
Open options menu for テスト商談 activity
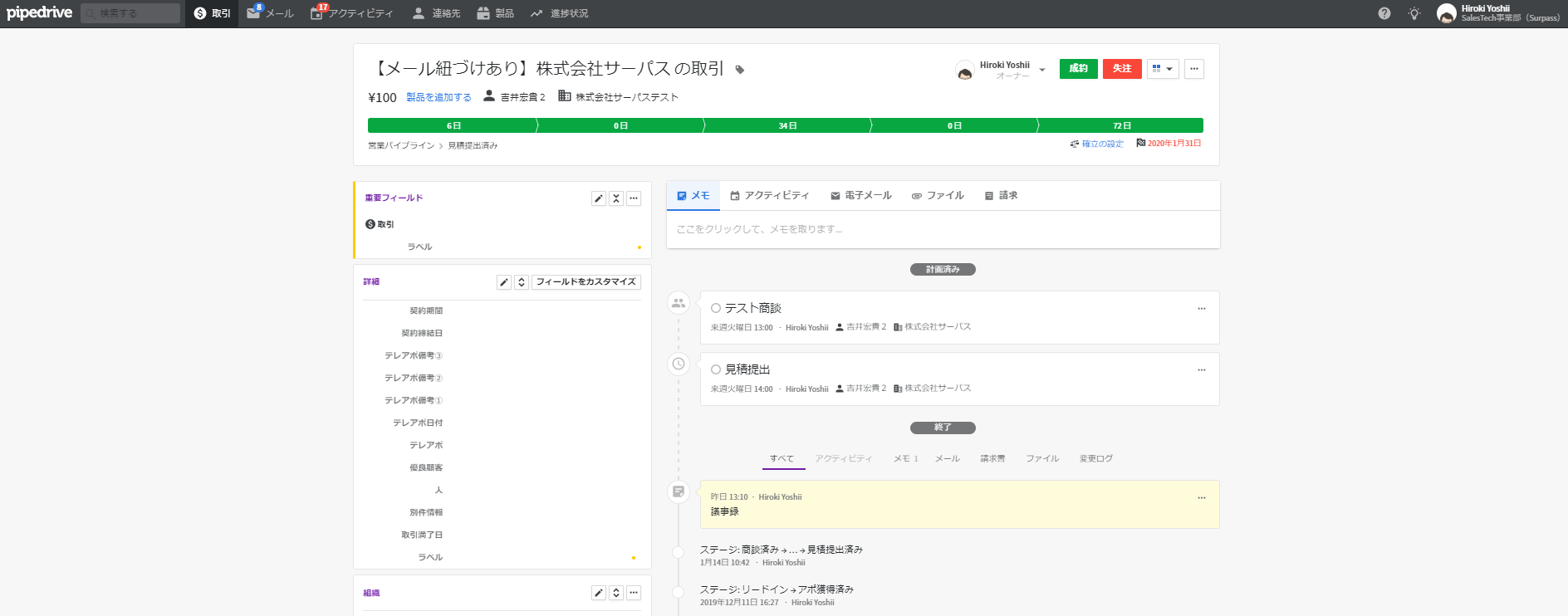(x=1201, y=309)
